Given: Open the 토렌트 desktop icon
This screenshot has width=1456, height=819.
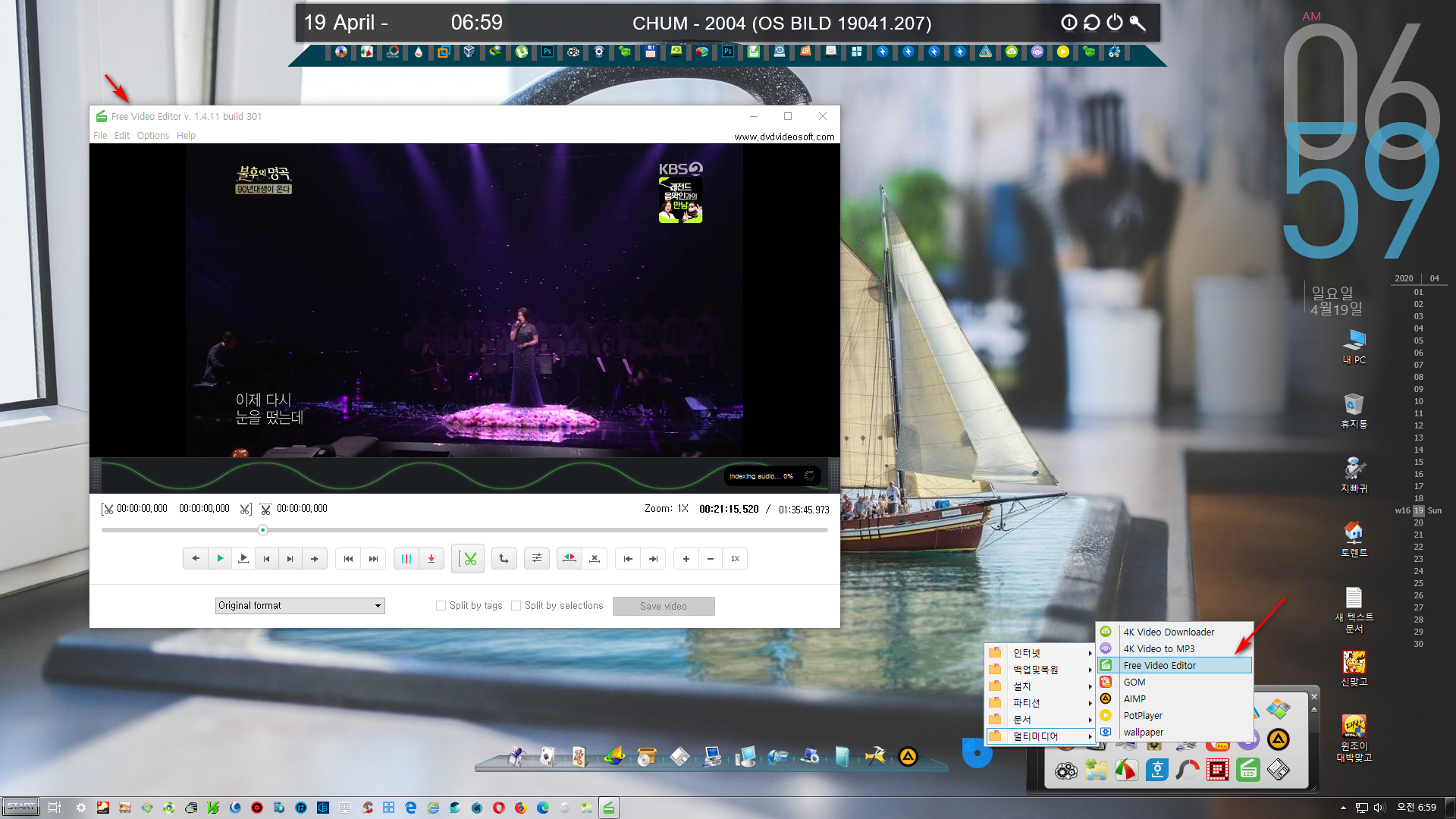Looking at the screenshot, I should click(1354, 539).
